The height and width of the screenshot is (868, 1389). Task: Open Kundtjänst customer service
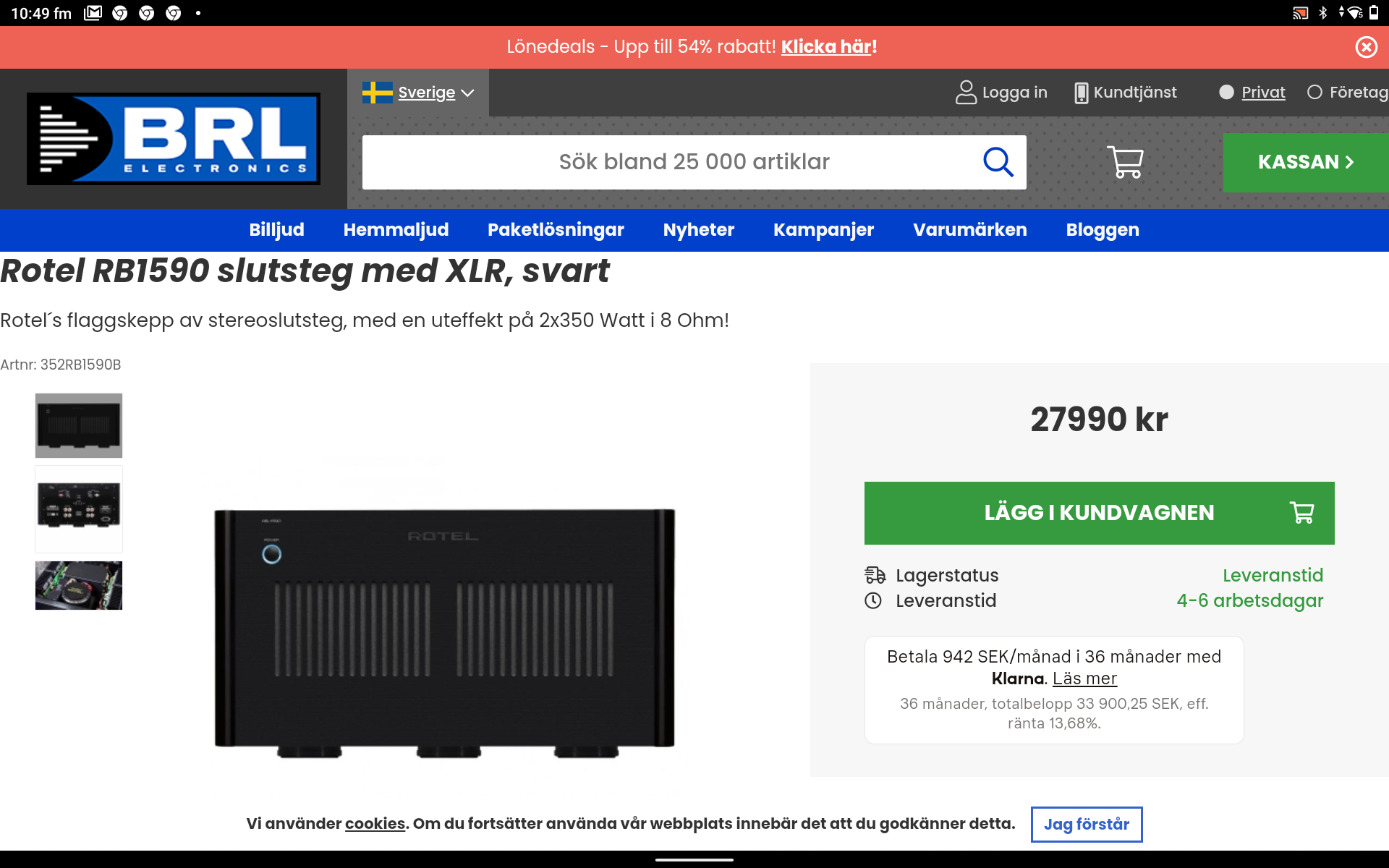pyautogui.click(x=1134, y=93)
